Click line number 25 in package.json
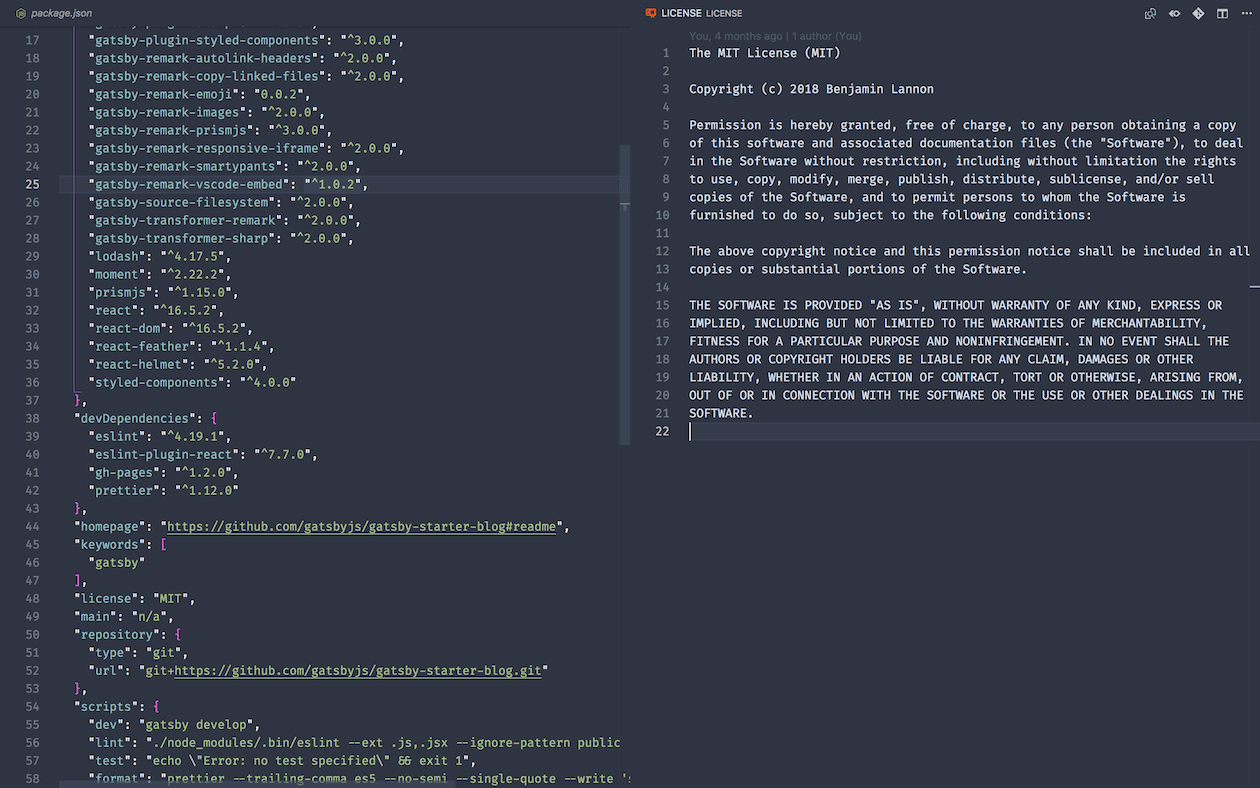The width and height of the screenshot is (1260, 788). coord(32,185)
